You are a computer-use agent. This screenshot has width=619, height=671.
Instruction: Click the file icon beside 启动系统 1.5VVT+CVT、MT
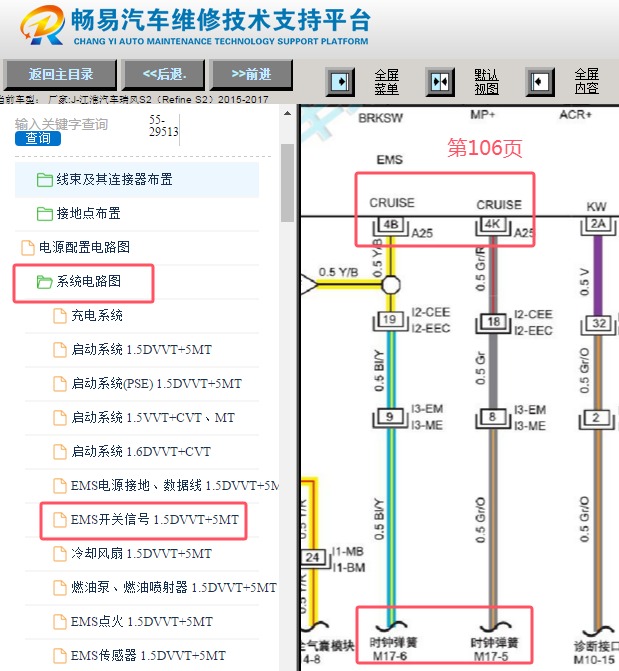tap(60, 418)
